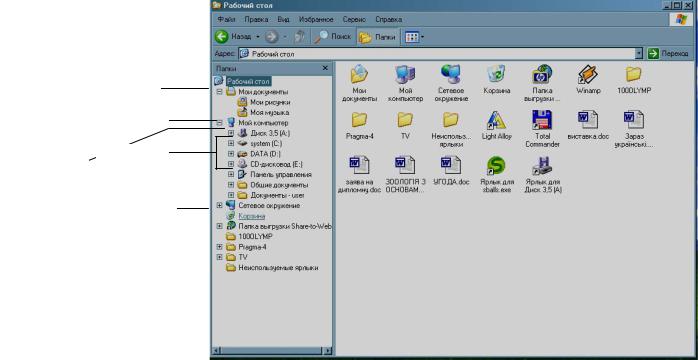This screenshot has height=360, width=698.
Task: Open the Поиск search tool
Action: 332,37
